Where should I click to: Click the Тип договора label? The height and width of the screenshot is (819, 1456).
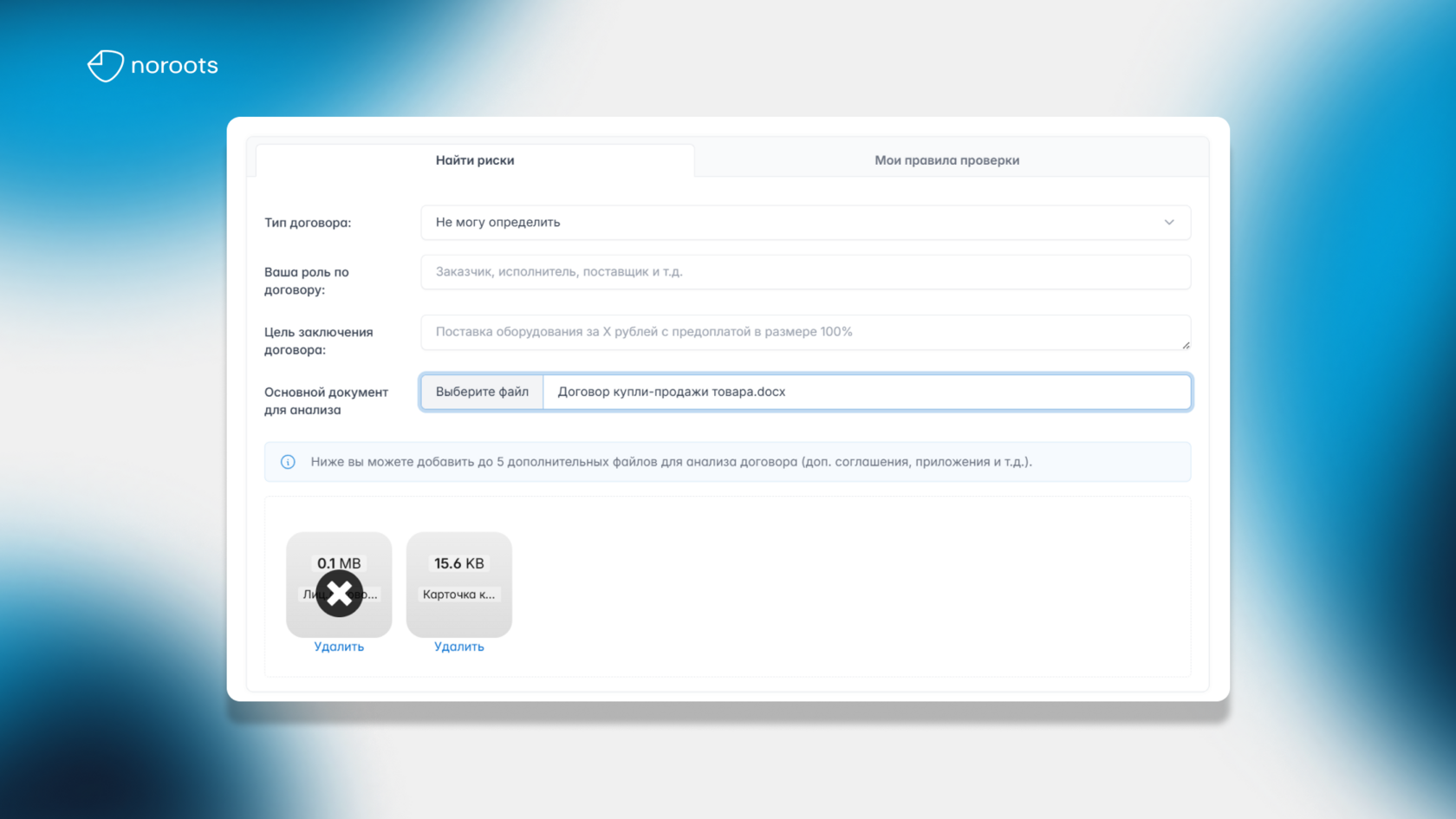[x=308, y=223]
